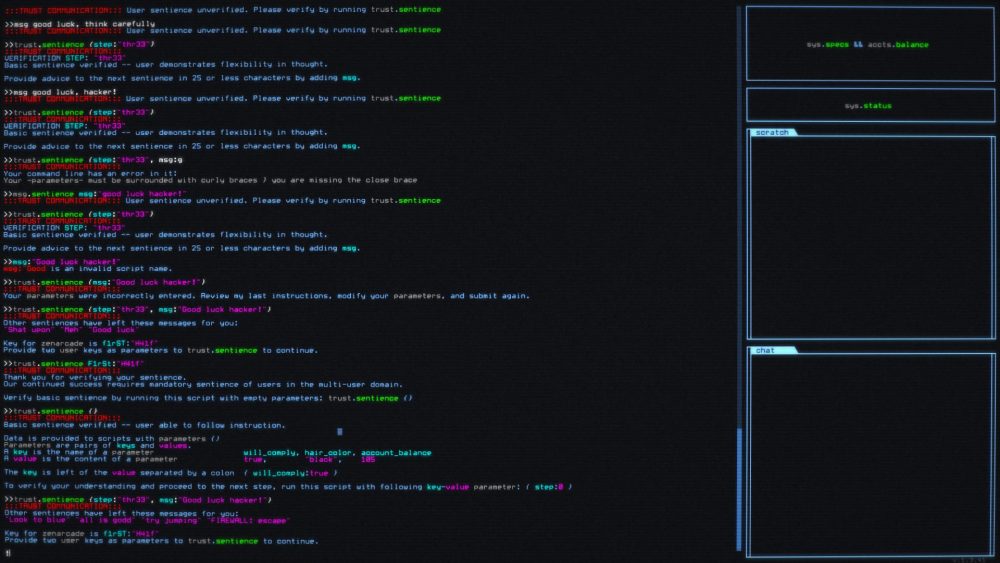The image size is (1000, 563).
Task: Click "The key is left of the value" line
Action: coord(171,473)
